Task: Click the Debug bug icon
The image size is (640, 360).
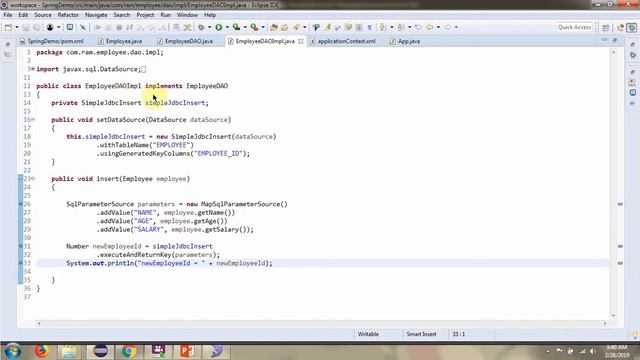Action: [201, 27]
